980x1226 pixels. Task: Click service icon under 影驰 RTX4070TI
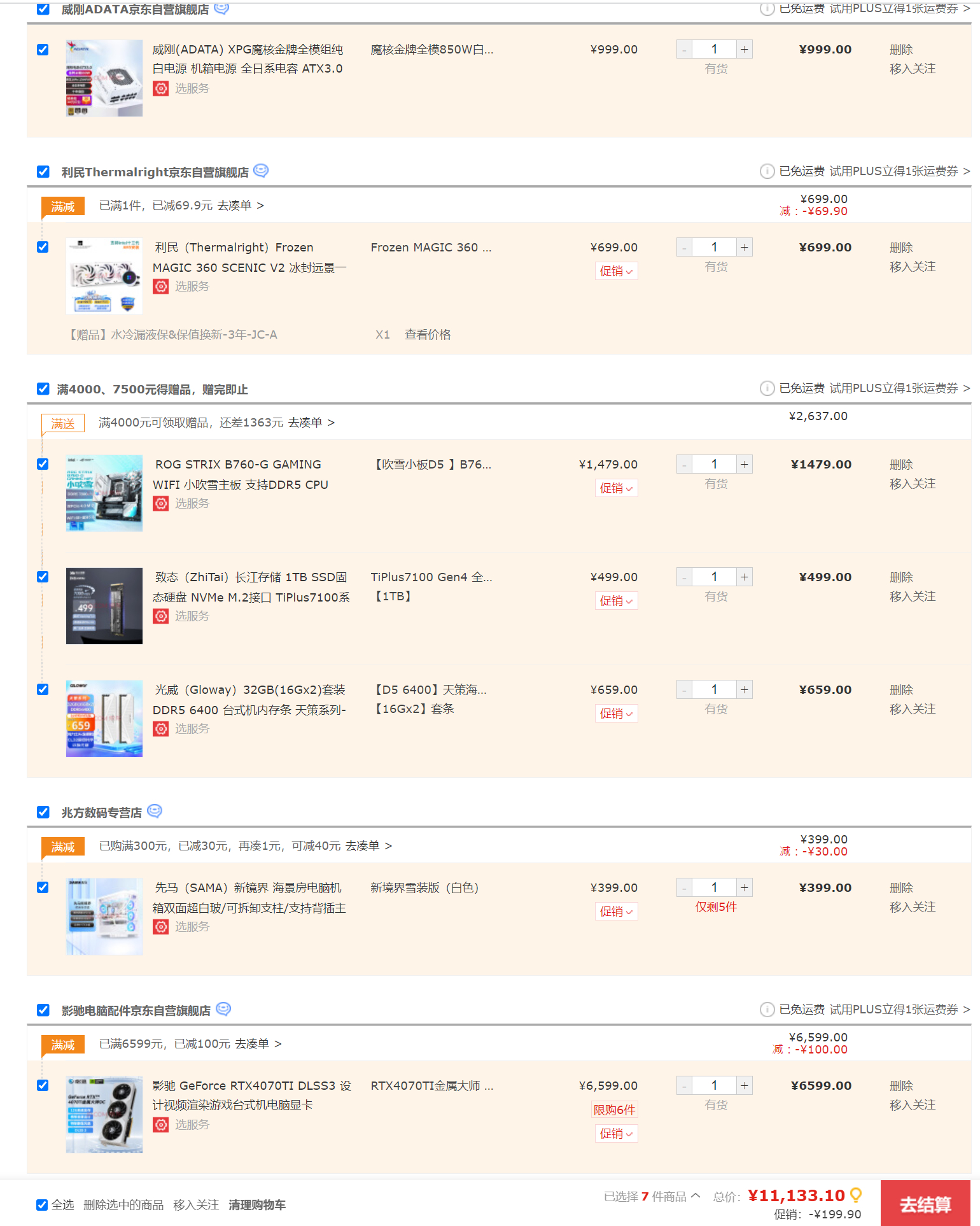click(161, 1125)
